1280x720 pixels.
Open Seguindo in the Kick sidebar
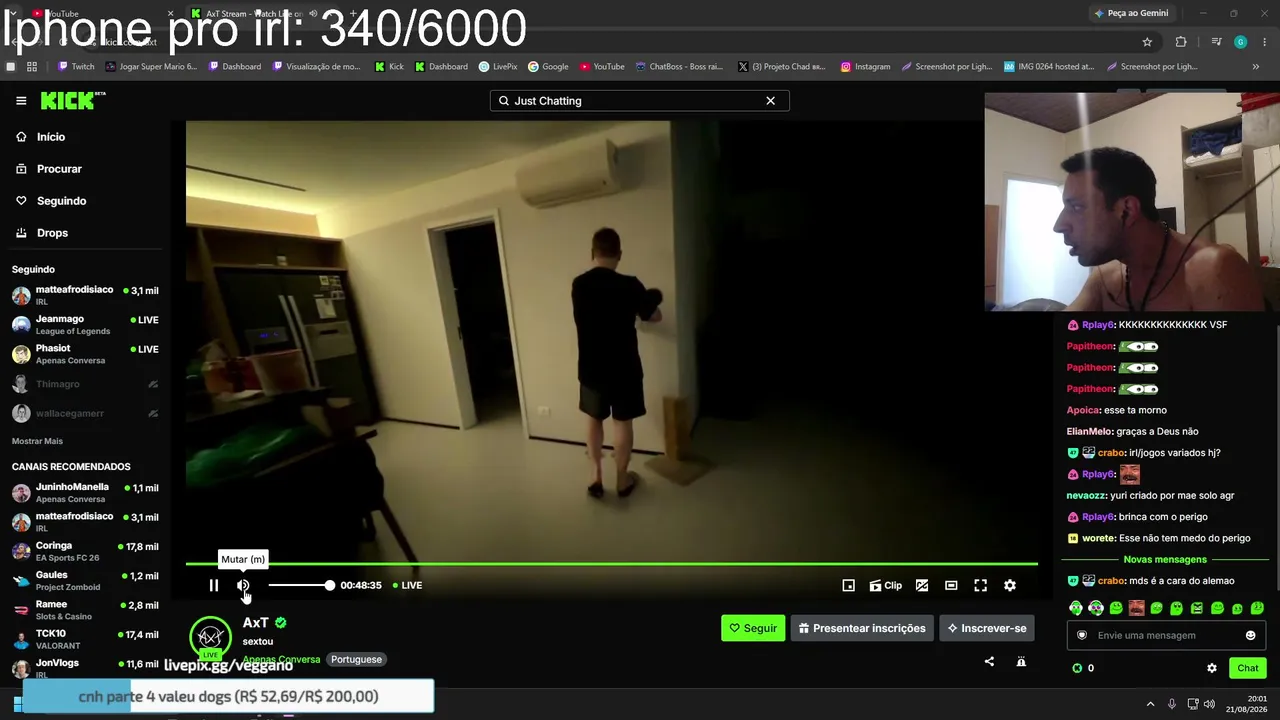coord(61,201)
